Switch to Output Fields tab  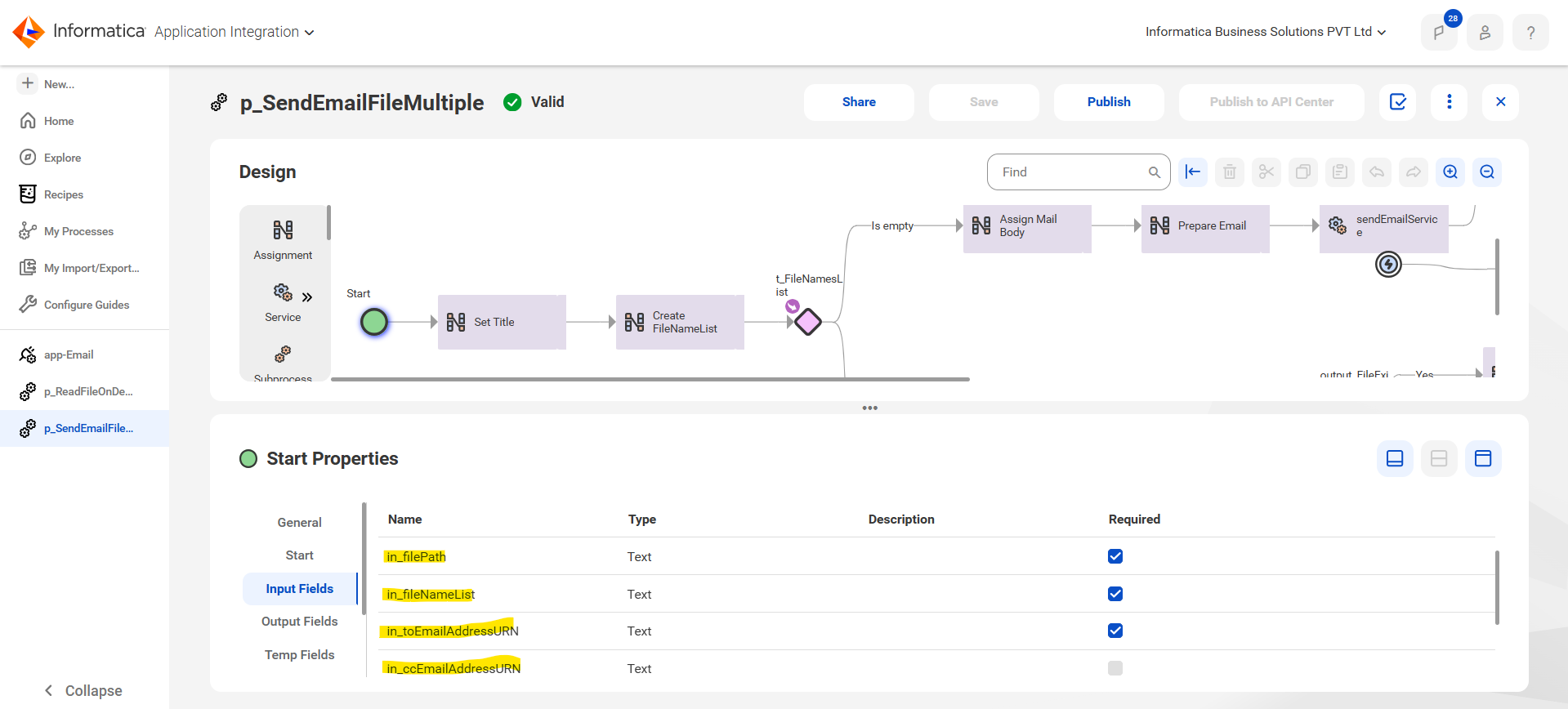[x=299, y=622]
